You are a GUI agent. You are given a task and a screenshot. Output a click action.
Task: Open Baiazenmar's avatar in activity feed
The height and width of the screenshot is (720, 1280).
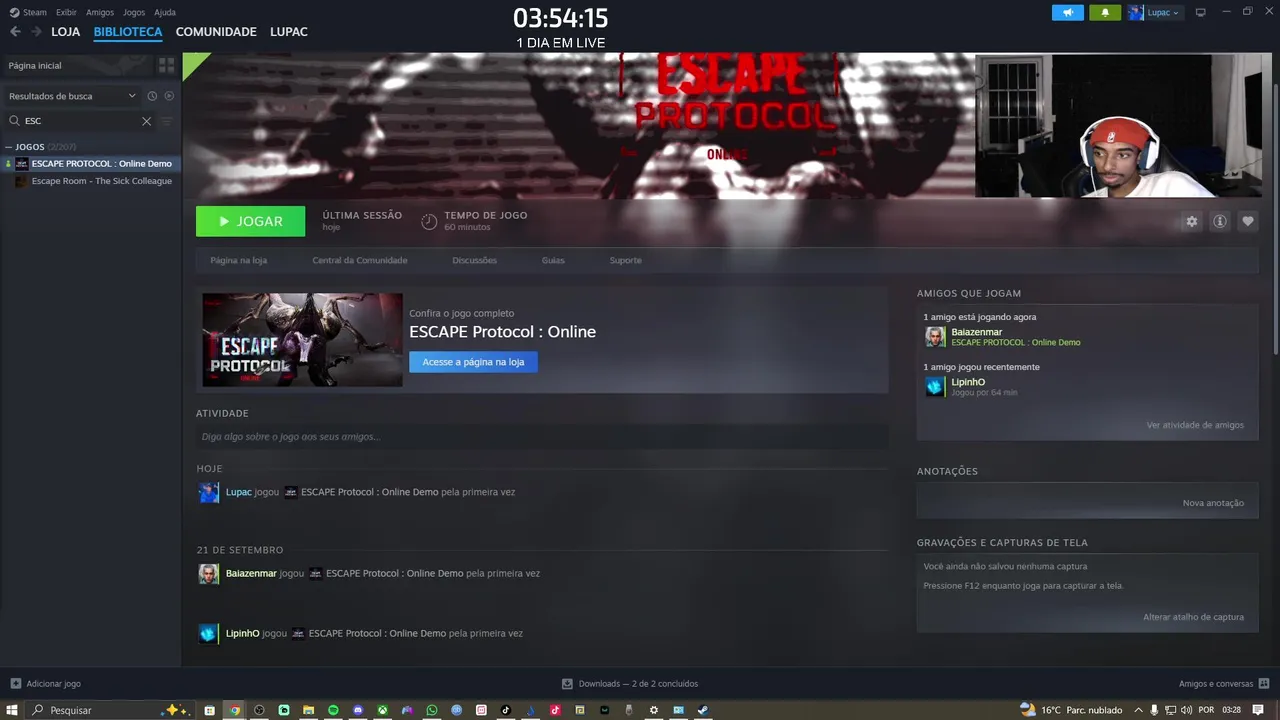pyautogui.click(x=208, y=574)
